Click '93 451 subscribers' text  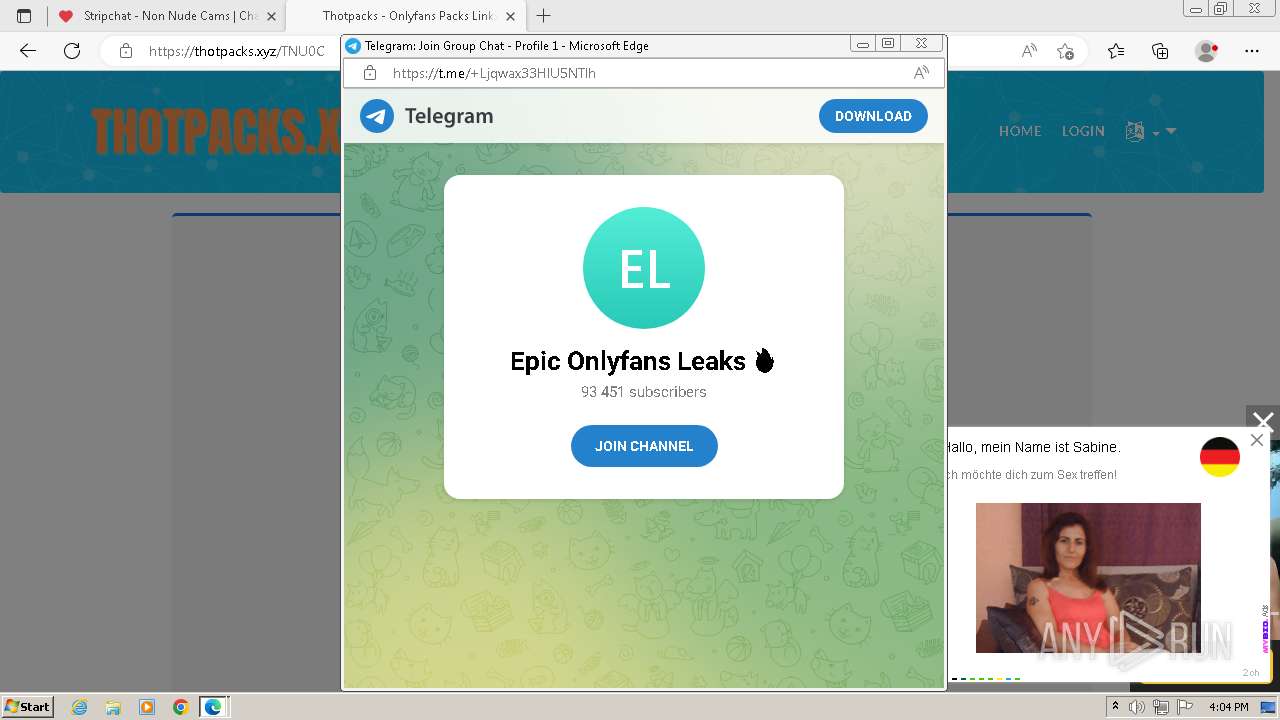644,392
